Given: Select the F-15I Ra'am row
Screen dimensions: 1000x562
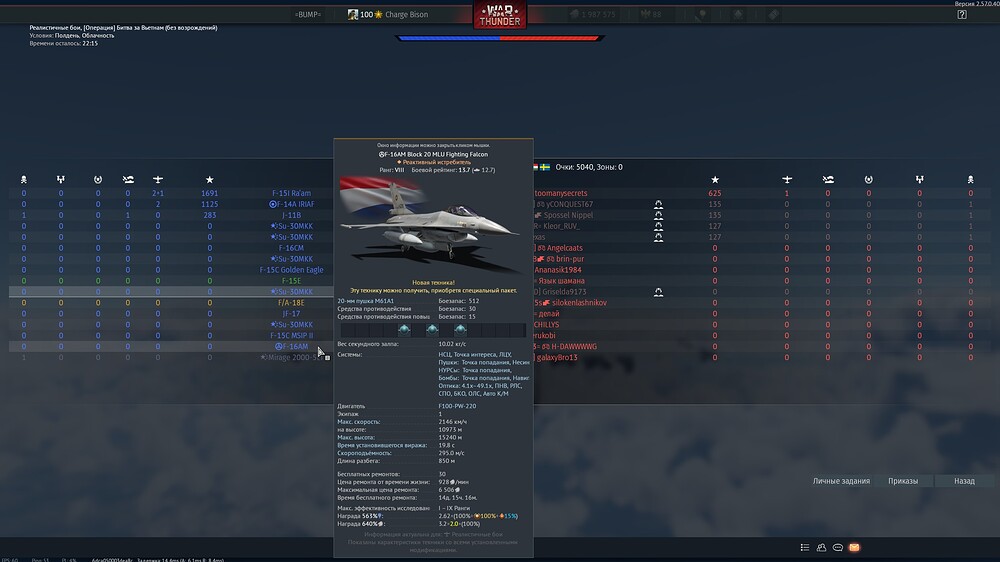Looking at the screenshot, I should 171,193.
